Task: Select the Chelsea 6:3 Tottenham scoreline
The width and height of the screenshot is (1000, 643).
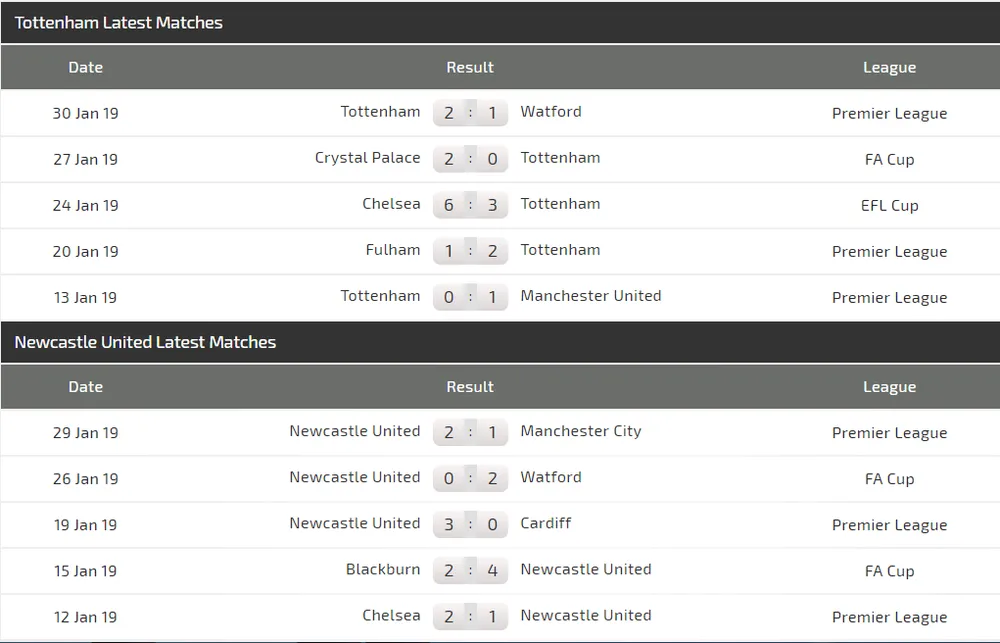Action: point(470,204)
